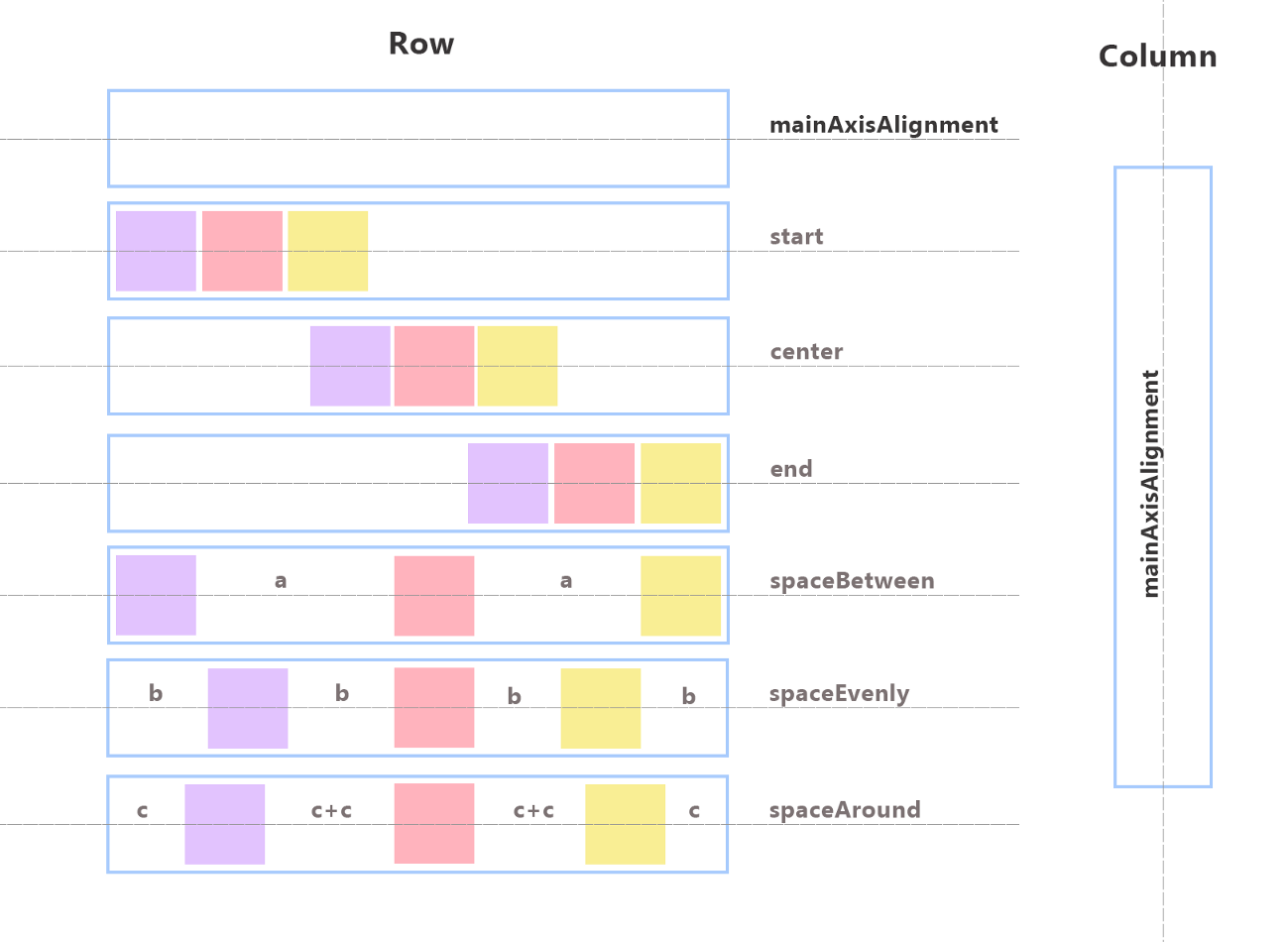This screenshot has height=942, width=1288.
Task: Click the left "c+c" gap label
Action: [331, 810]
